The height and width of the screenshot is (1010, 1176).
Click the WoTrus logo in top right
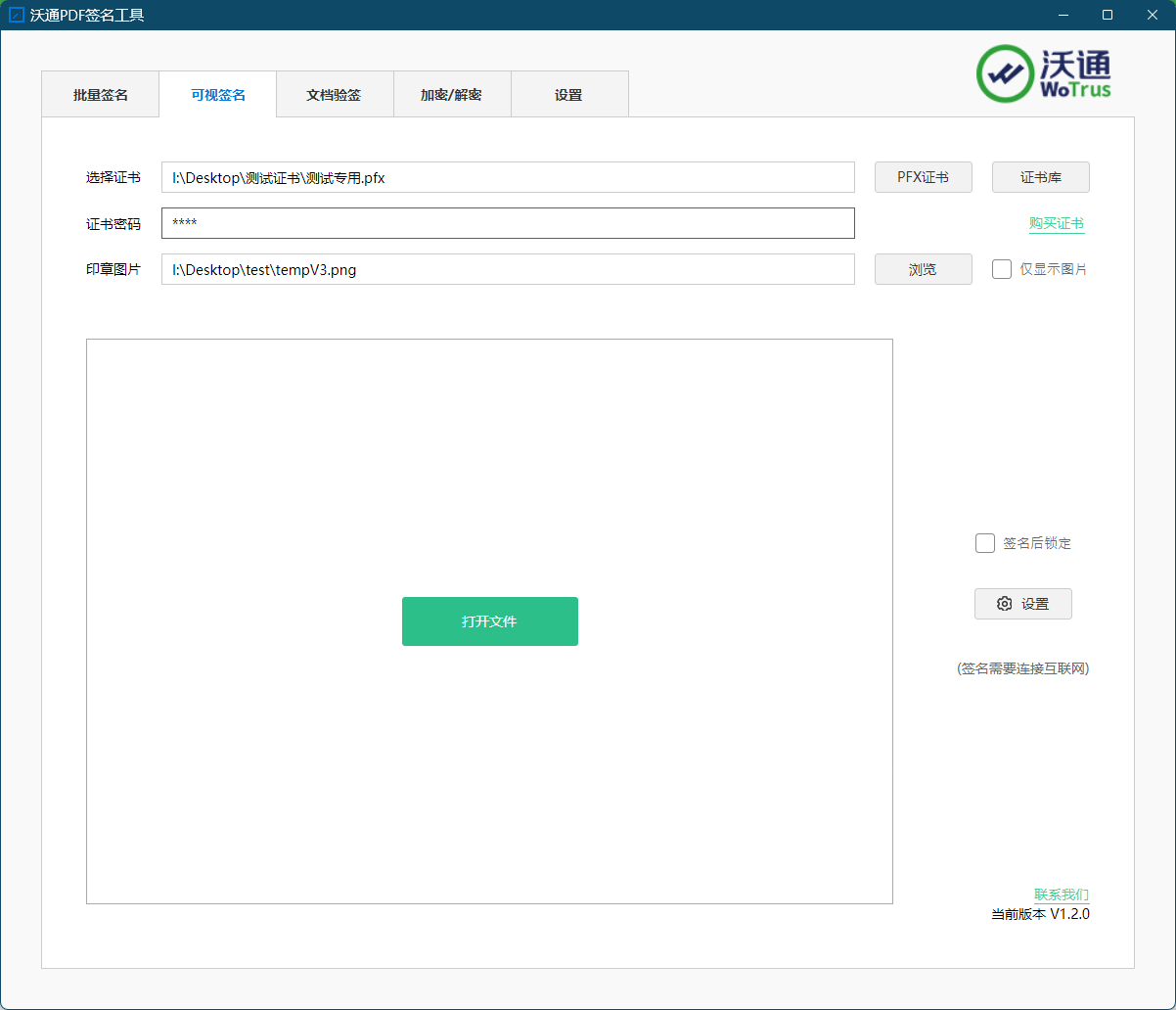1044,74
